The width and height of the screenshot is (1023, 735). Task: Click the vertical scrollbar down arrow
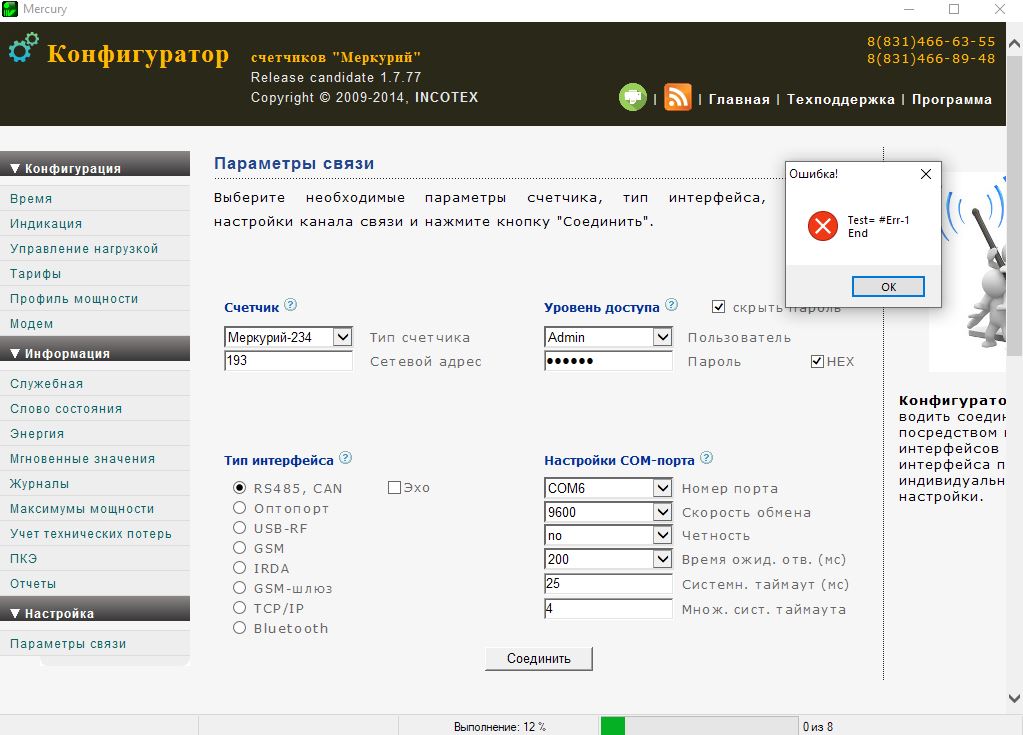pos(1015,698)
